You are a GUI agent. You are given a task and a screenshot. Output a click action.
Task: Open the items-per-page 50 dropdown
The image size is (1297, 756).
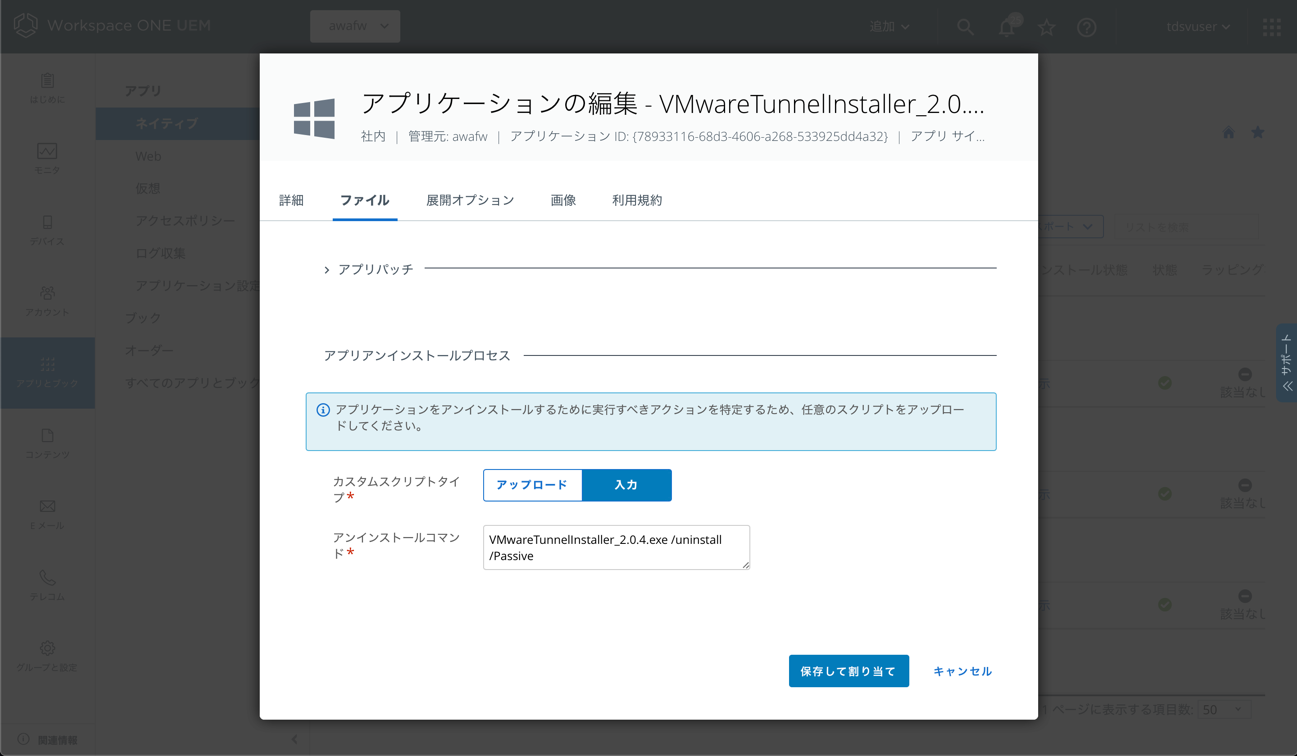[x=1224, y=710]
